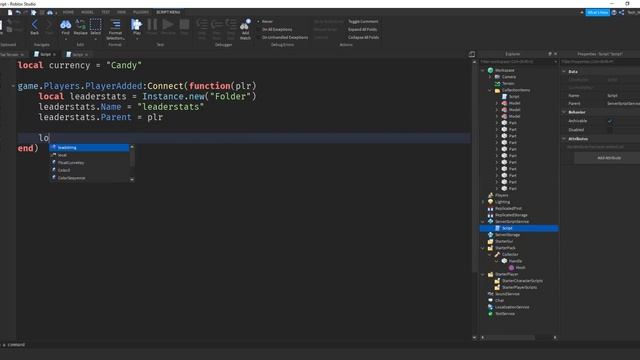The image size is (640, 360).
Task: Click the Name property value field
Action: 623,96
